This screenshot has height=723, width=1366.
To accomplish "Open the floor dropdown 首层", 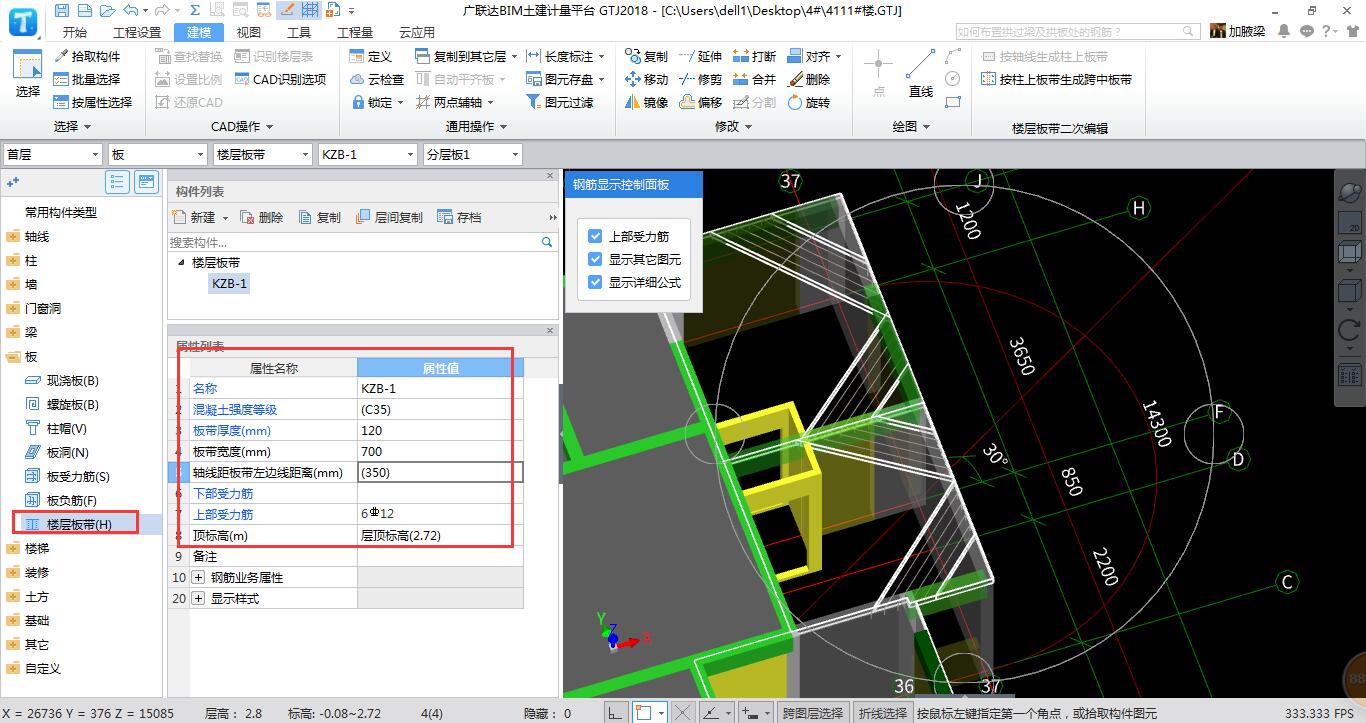I will 53,154.
